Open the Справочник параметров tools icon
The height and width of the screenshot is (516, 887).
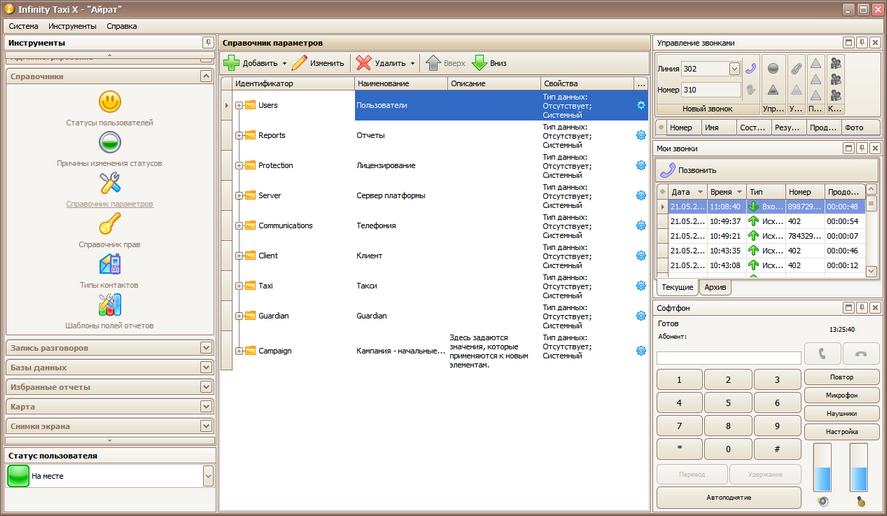(110, 183)
